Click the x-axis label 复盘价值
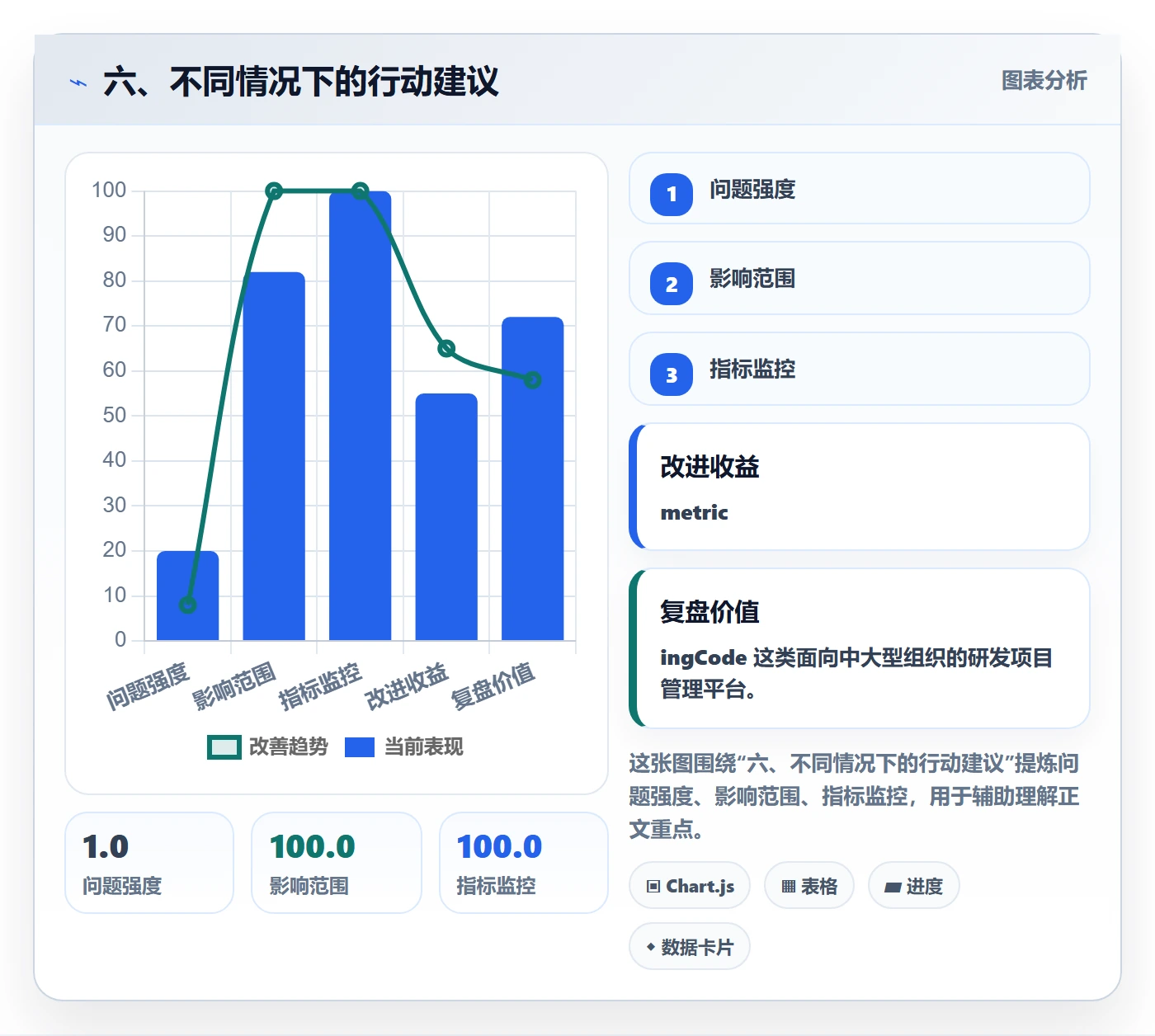The height and width of the screenshot is (1036, 1155). [493, 685]
